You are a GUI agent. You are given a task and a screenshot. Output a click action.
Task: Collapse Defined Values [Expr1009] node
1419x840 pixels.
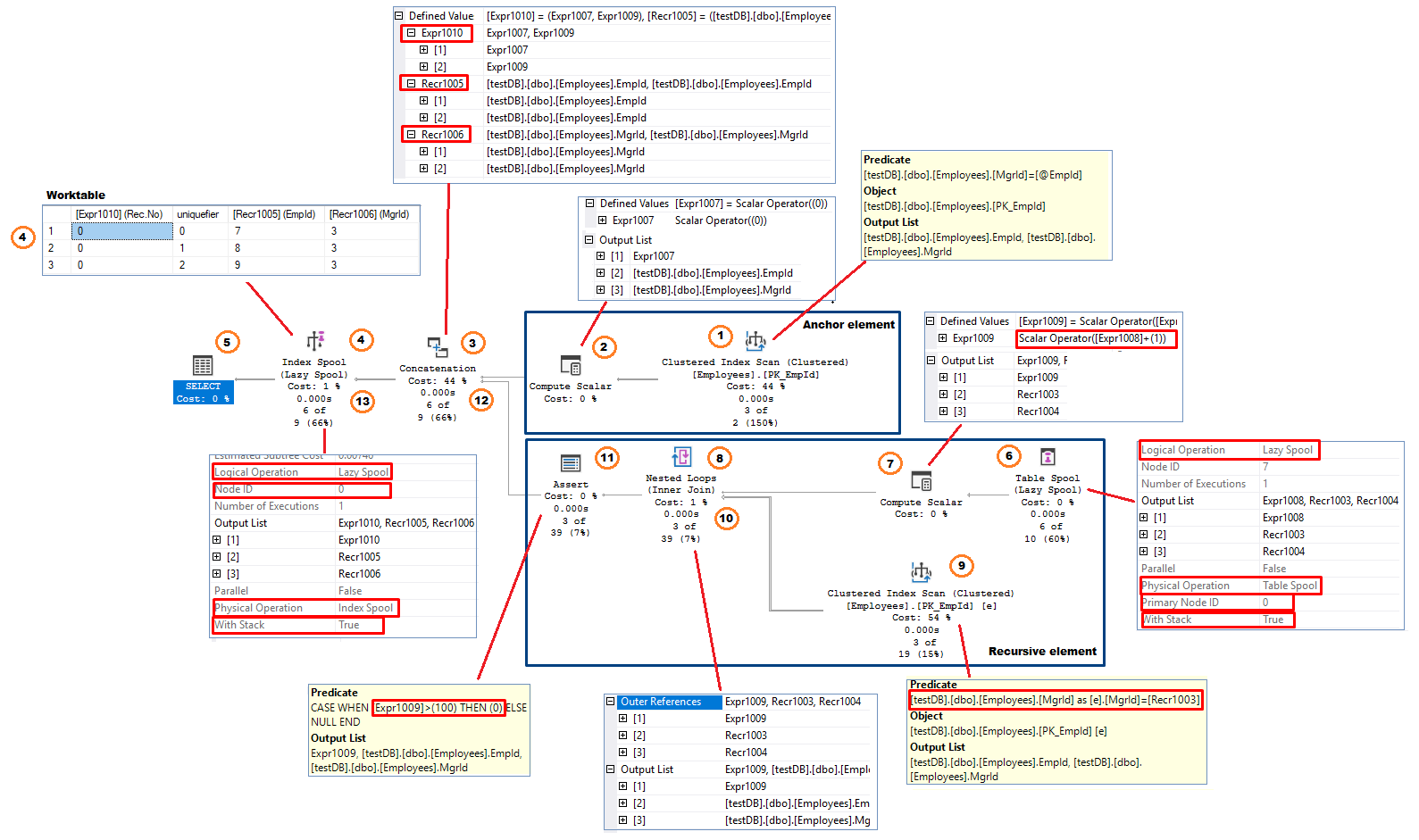coord(930,321)
